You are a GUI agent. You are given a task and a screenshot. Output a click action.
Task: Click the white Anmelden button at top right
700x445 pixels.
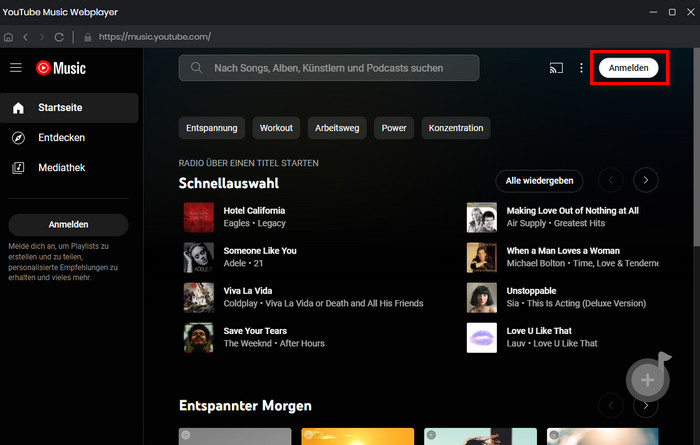629,68
